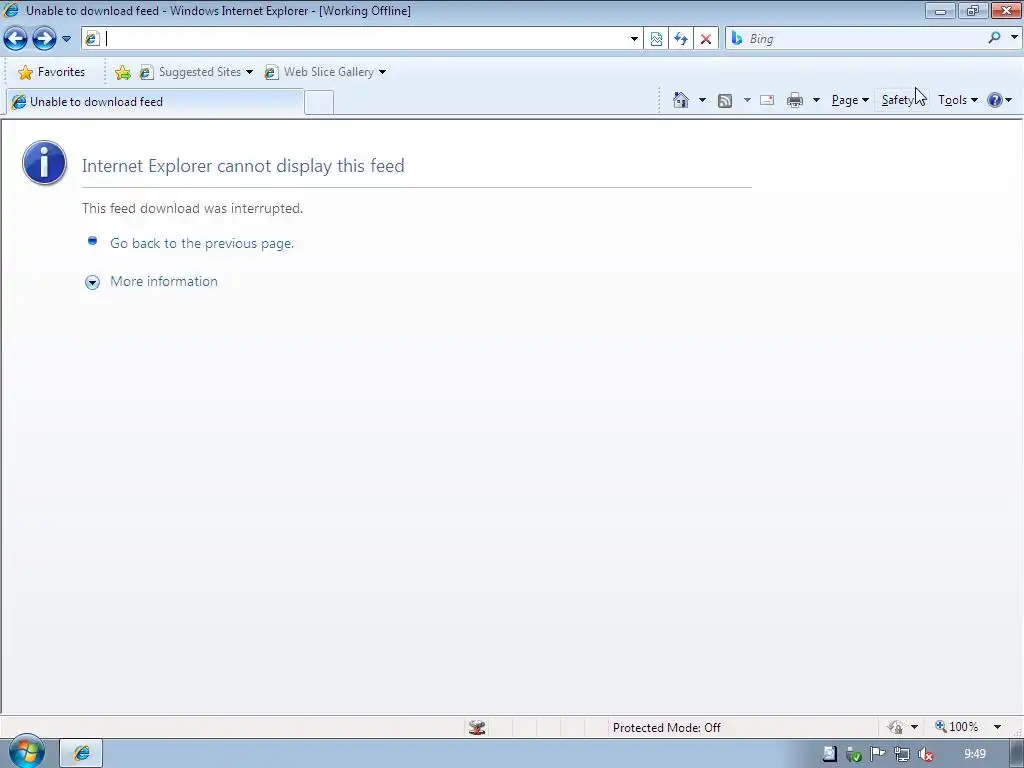Viewport: 1024px width, 768px height.
Task: Click the green shield security tray icon
Action: click(853, 754)
